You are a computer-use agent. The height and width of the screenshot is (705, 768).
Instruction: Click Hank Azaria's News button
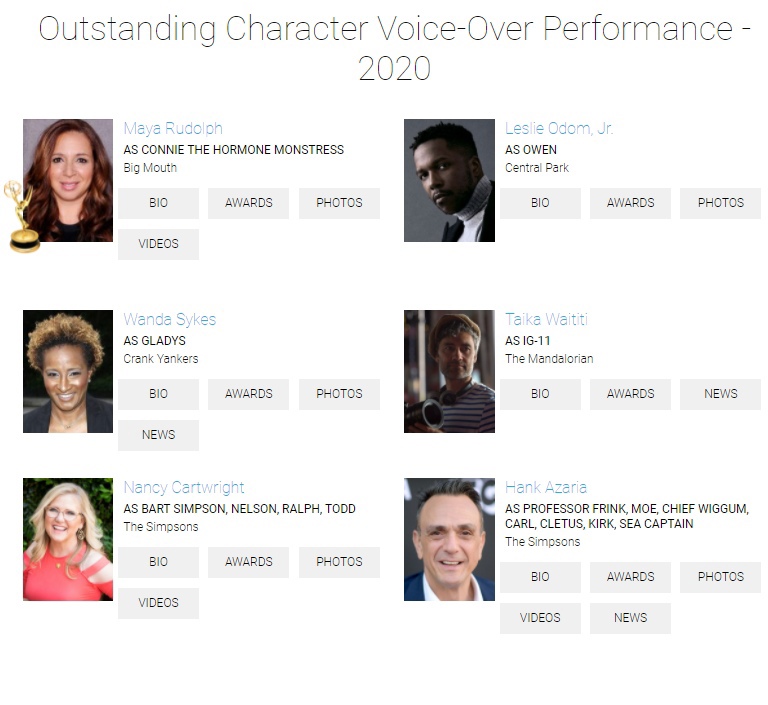[630, 618]
